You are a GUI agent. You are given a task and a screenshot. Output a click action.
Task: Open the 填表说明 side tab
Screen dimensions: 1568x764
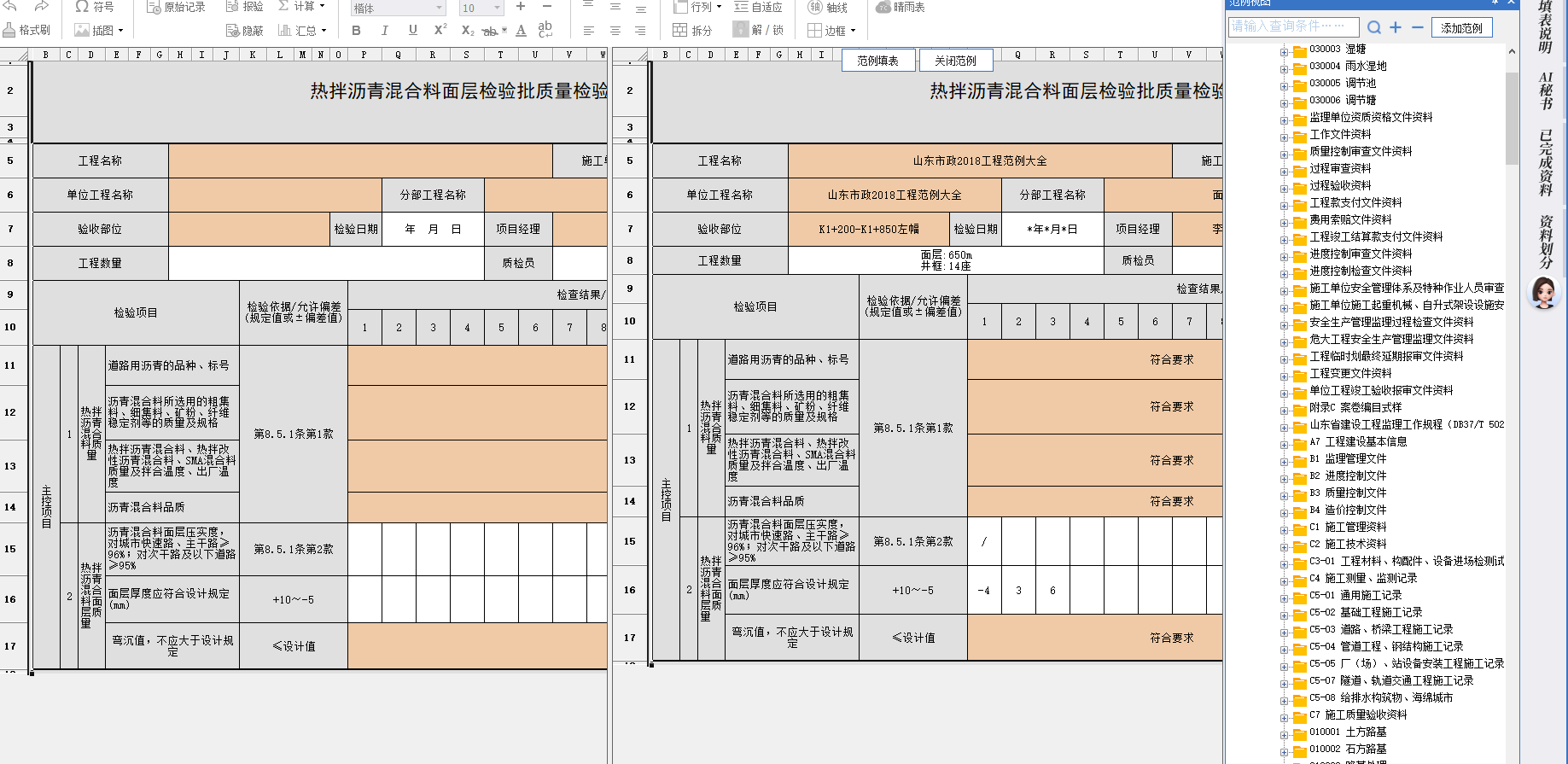tap(1545, 27)
